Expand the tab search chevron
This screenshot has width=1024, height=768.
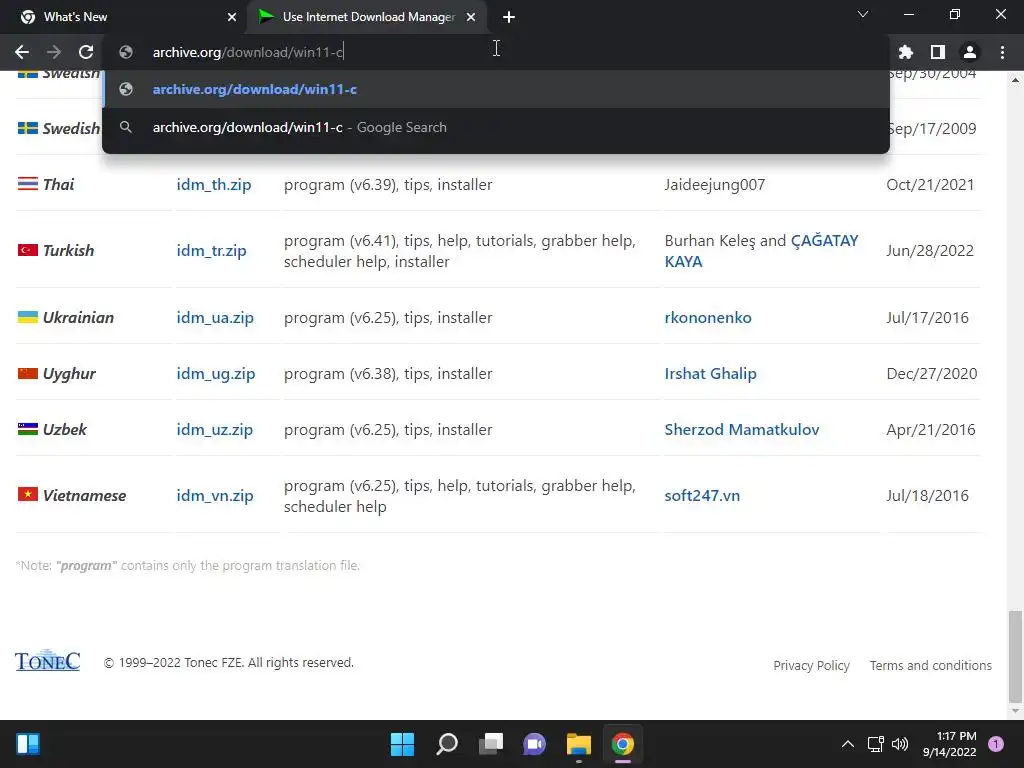[x=863, y=14]
